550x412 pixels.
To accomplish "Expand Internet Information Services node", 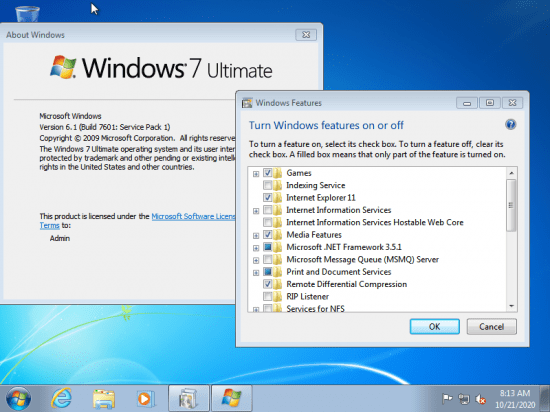I will (256, 211).
